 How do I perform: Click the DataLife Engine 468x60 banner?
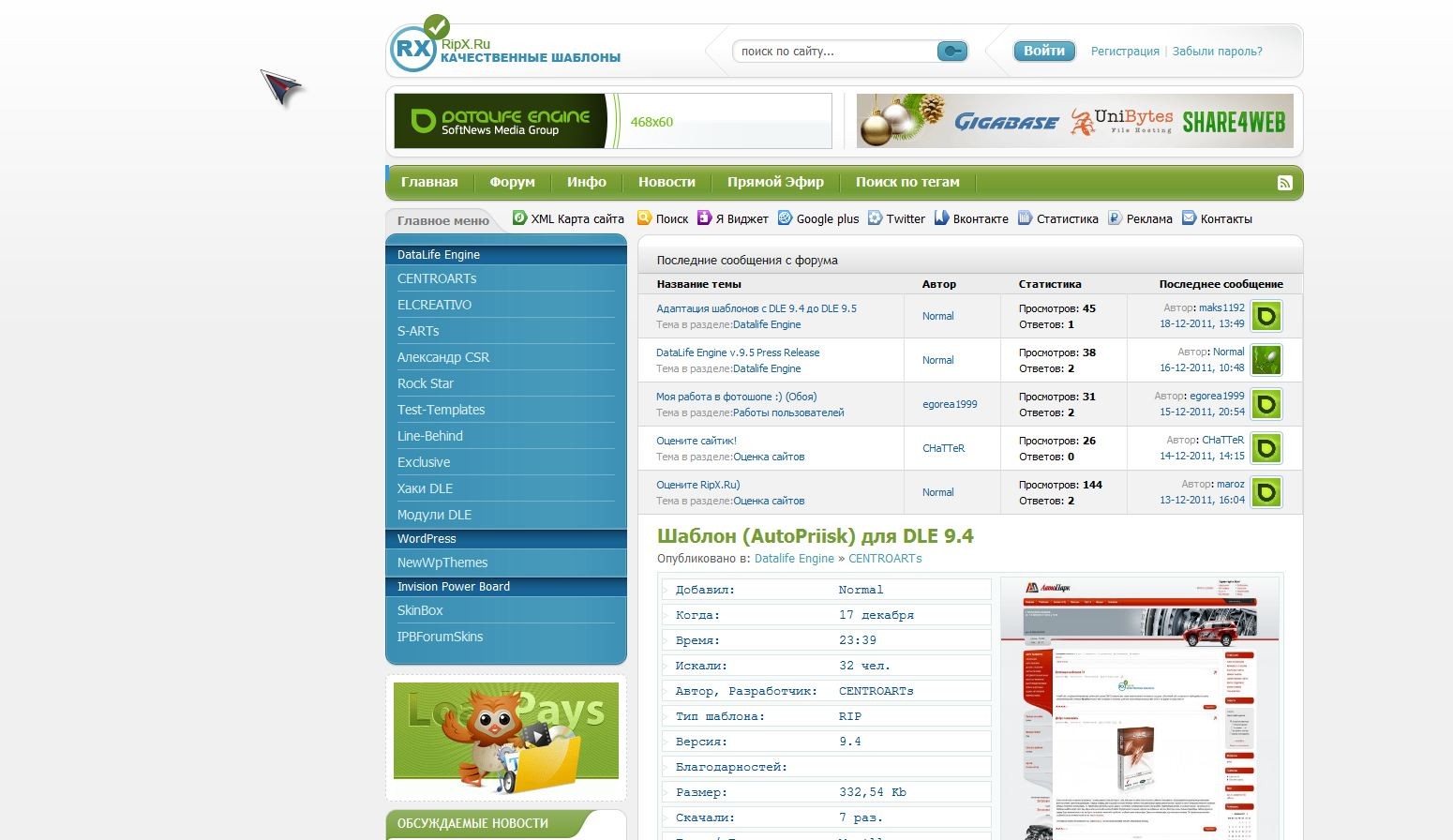612,121
